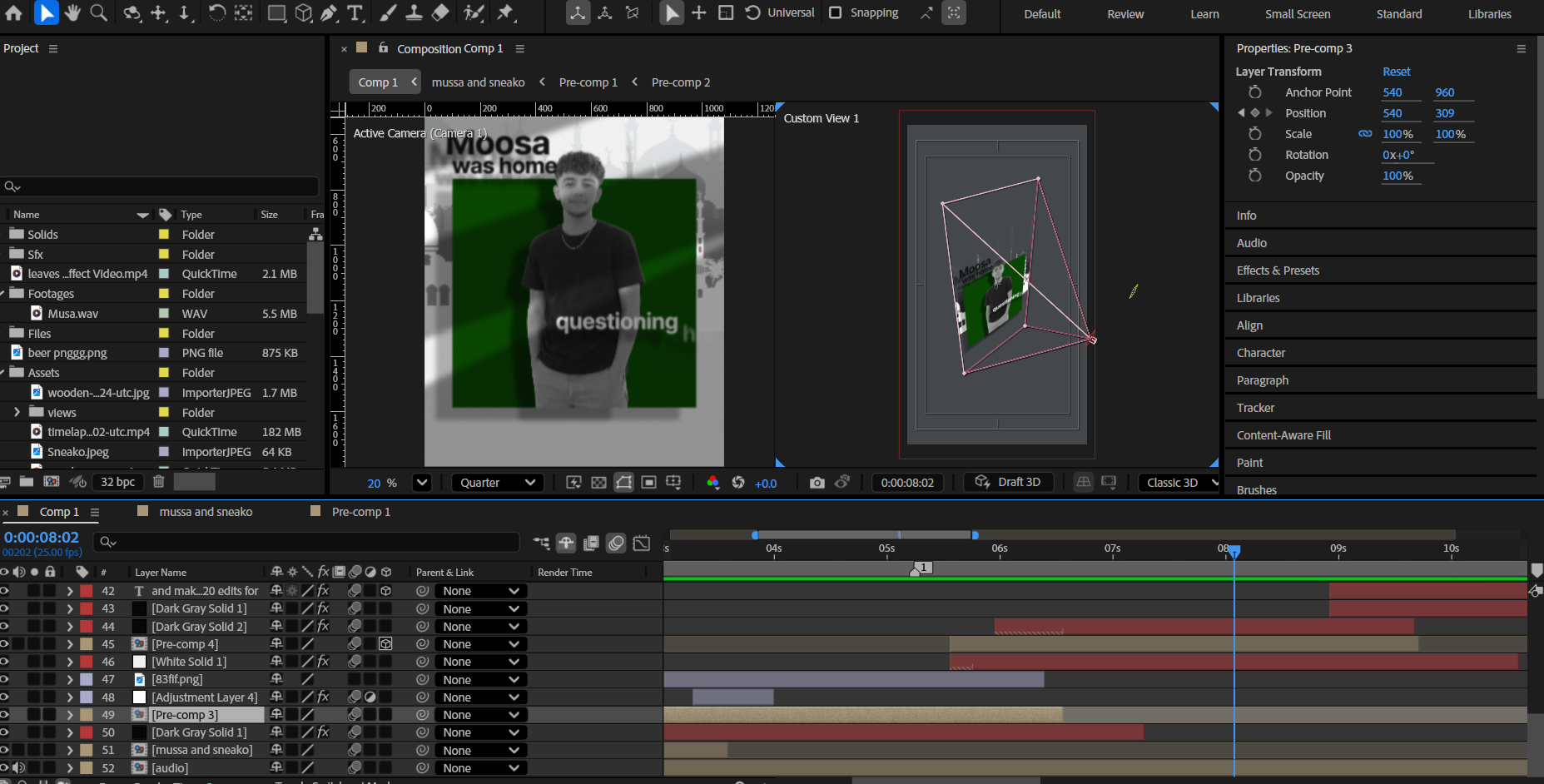
Task: Take a snapshot with camera icon
Action: [817, 483]
